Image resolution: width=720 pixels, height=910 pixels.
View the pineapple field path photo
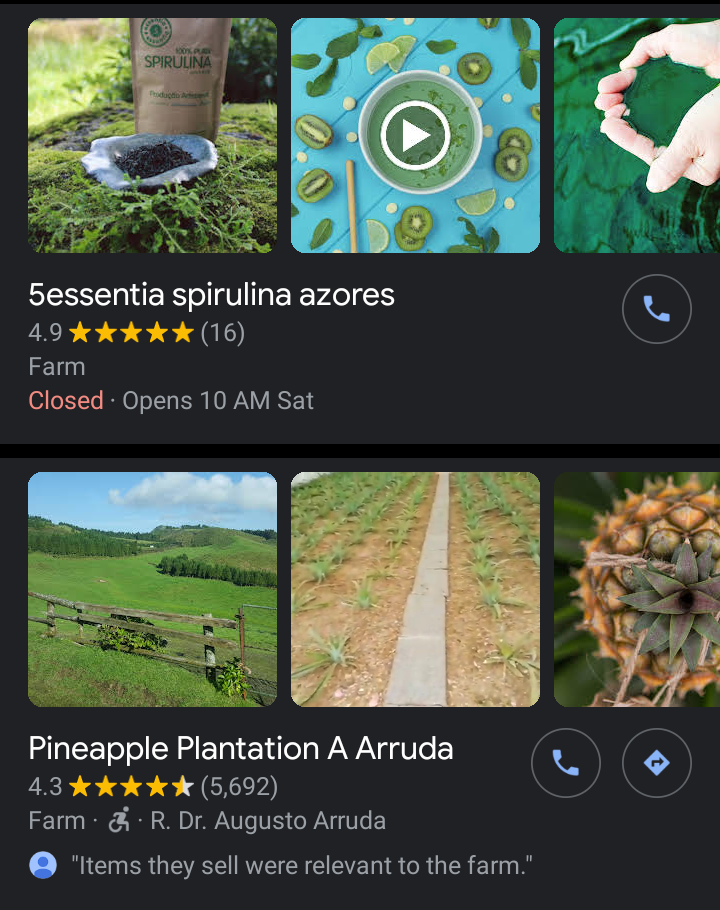tap(415, 589)
